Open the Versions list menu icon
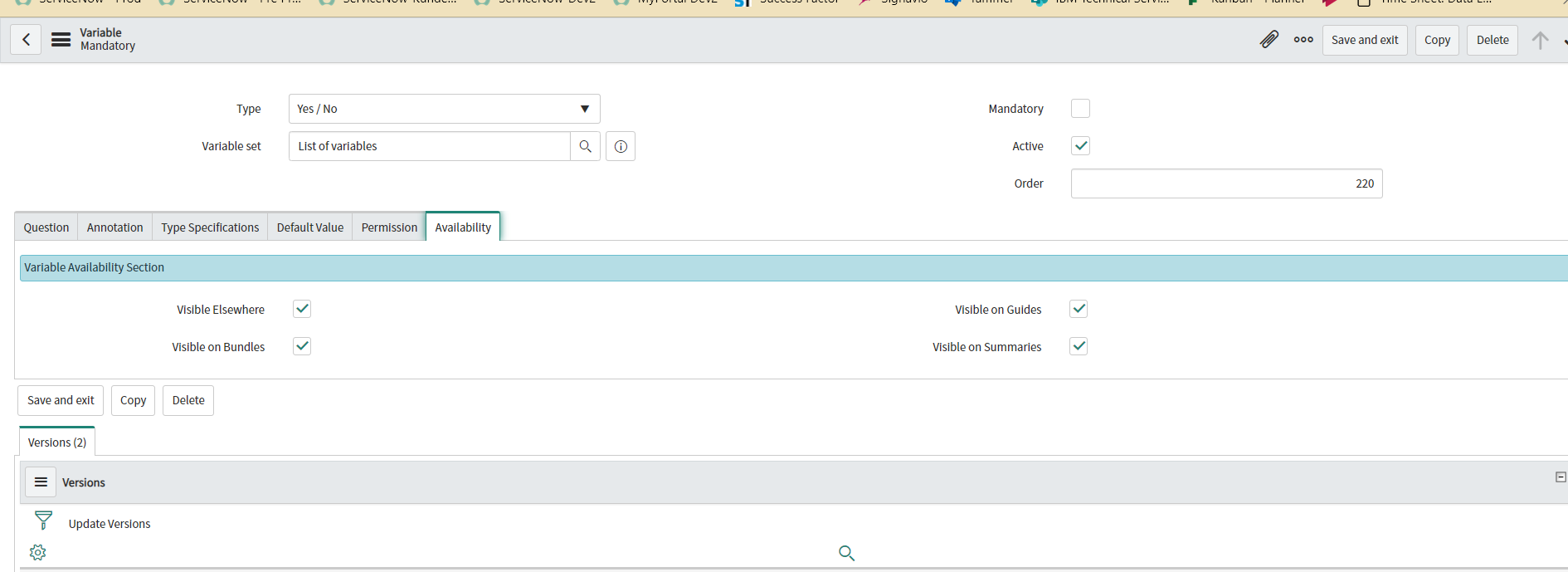 (x=41, y=482)
